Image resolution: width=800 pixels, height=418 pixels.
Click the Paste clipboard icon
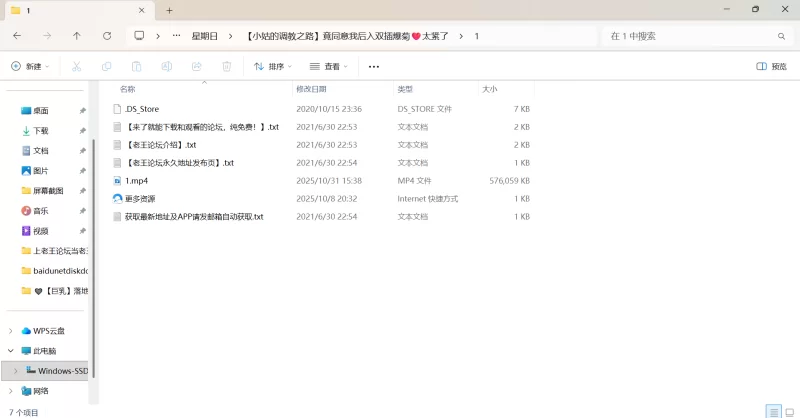point(136,67)
